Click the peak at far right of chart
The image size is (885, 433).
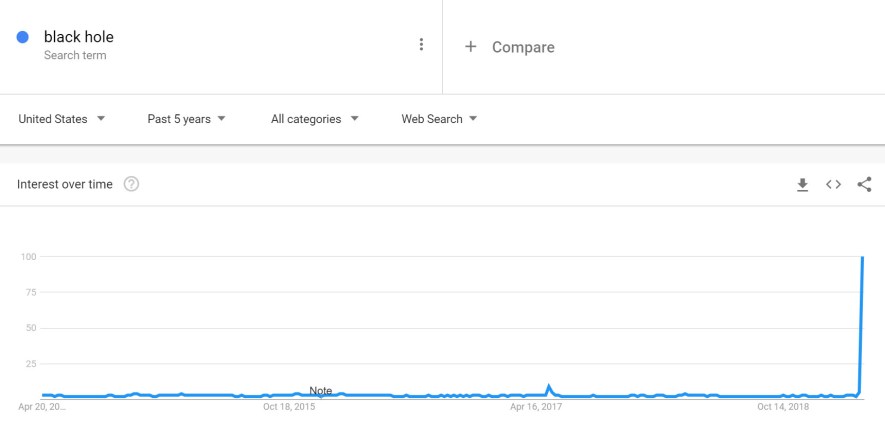click(x=862, y=257)
